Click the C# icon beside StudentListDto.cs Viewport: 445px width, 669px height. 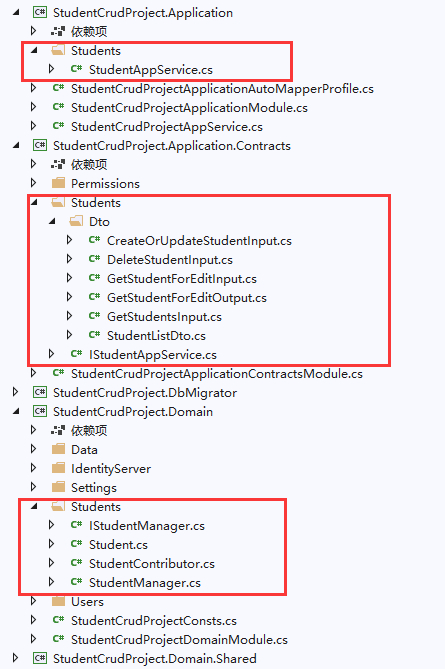click(94, 335)
